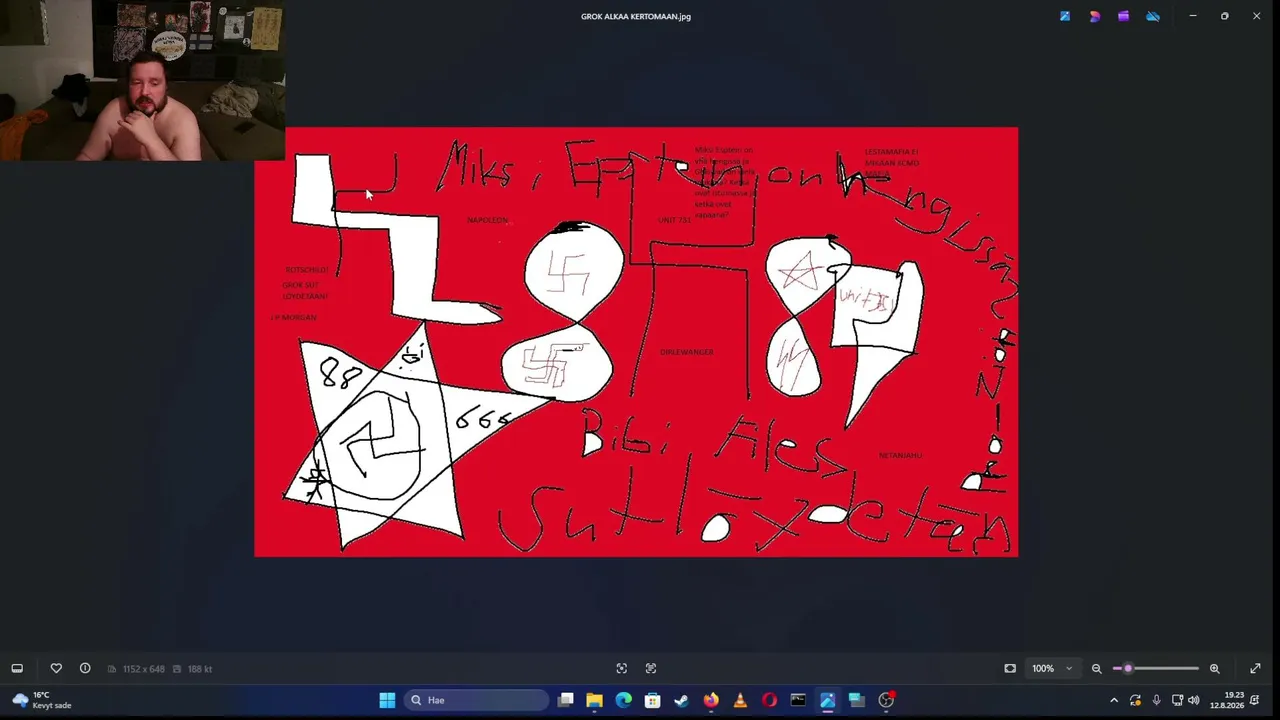Open the clock and calendar at 19.23
This screenshot has height=720, width=1280.
(1226, 700)
